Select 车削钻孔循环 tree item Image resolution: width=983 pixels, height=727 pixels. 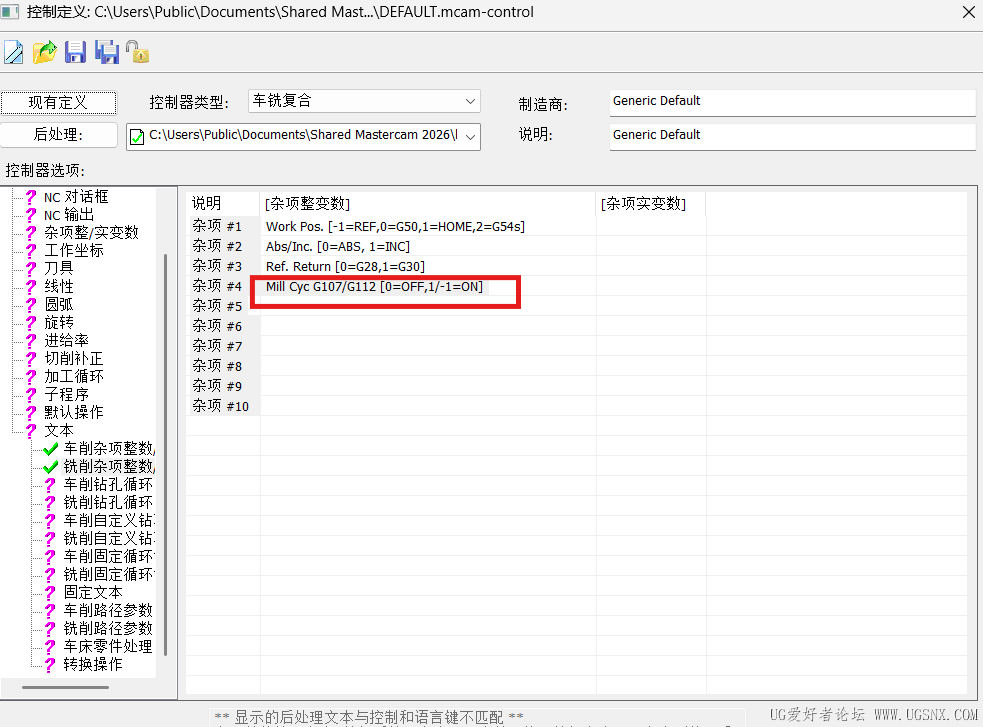(x=108, y=484)
